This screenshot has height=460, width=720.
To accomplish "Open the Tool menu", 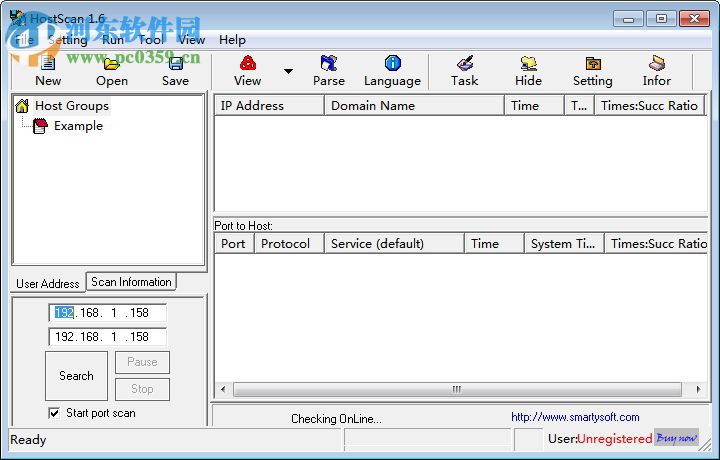I will click(x=151, y=40).
